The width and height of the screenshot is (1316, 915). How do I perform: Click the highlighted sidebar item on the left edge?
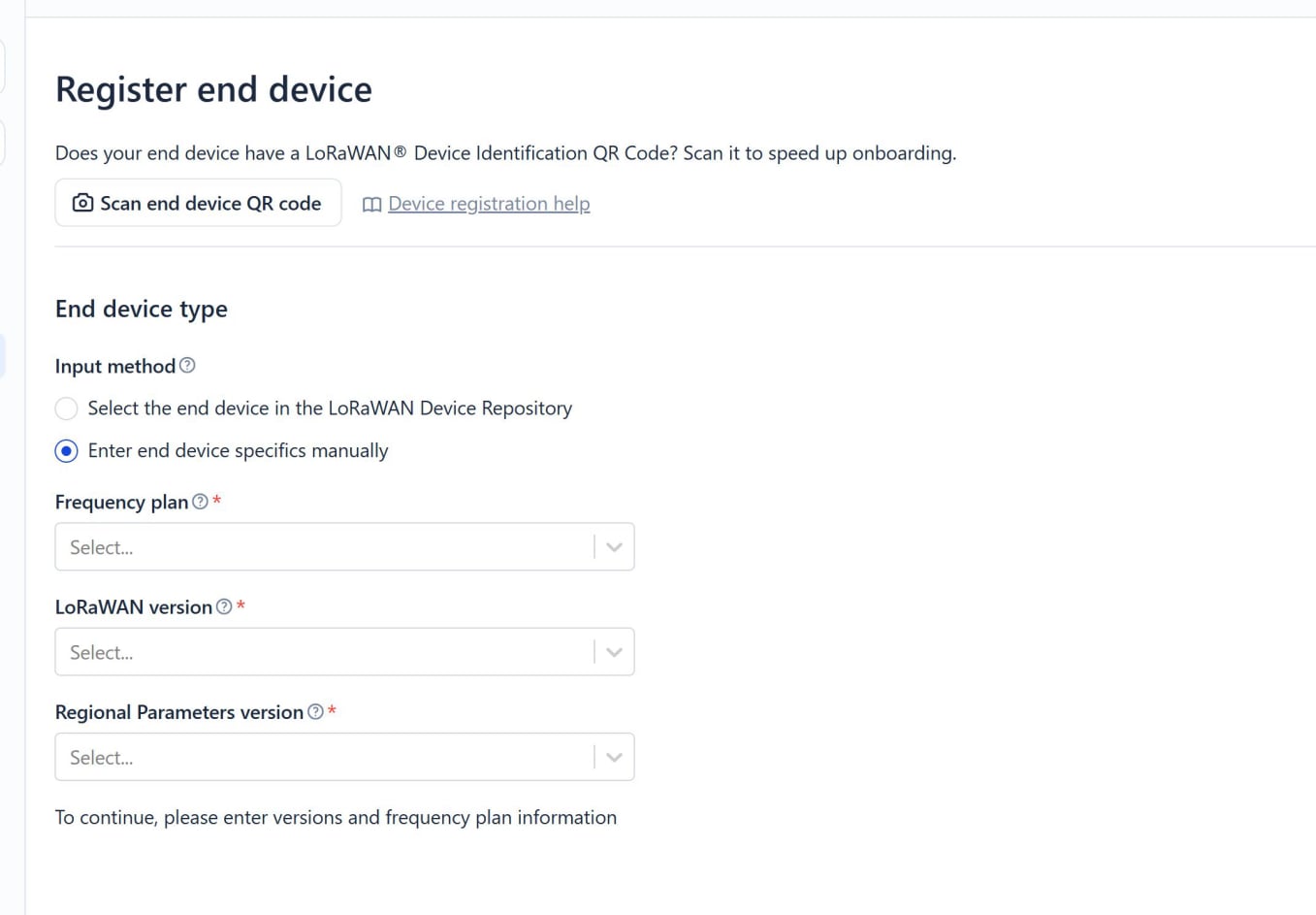click(x=3, y=355)
